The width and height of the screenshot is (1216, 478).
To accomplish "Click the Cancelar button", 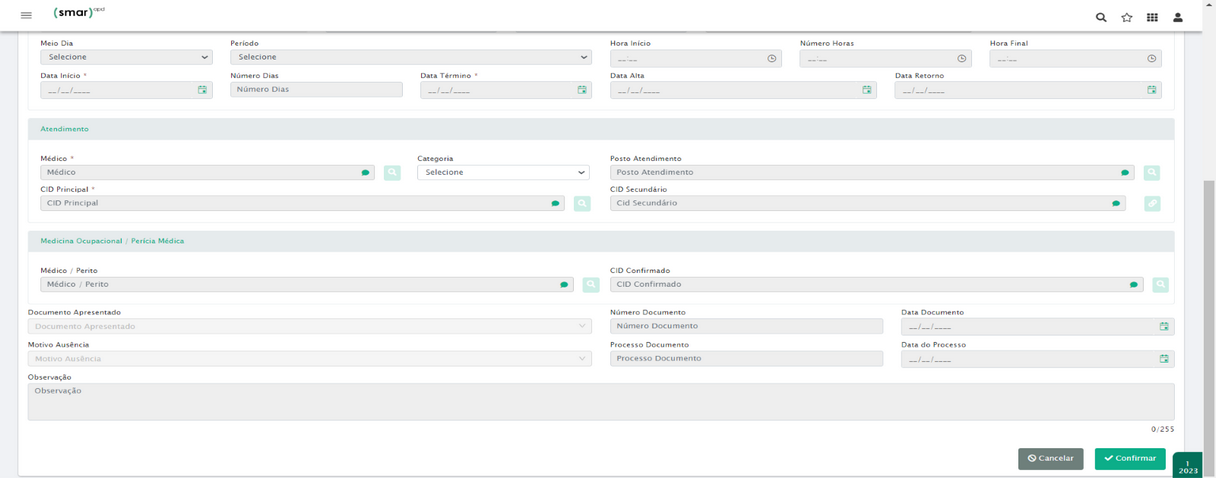I will click(x=1051, y=458).
